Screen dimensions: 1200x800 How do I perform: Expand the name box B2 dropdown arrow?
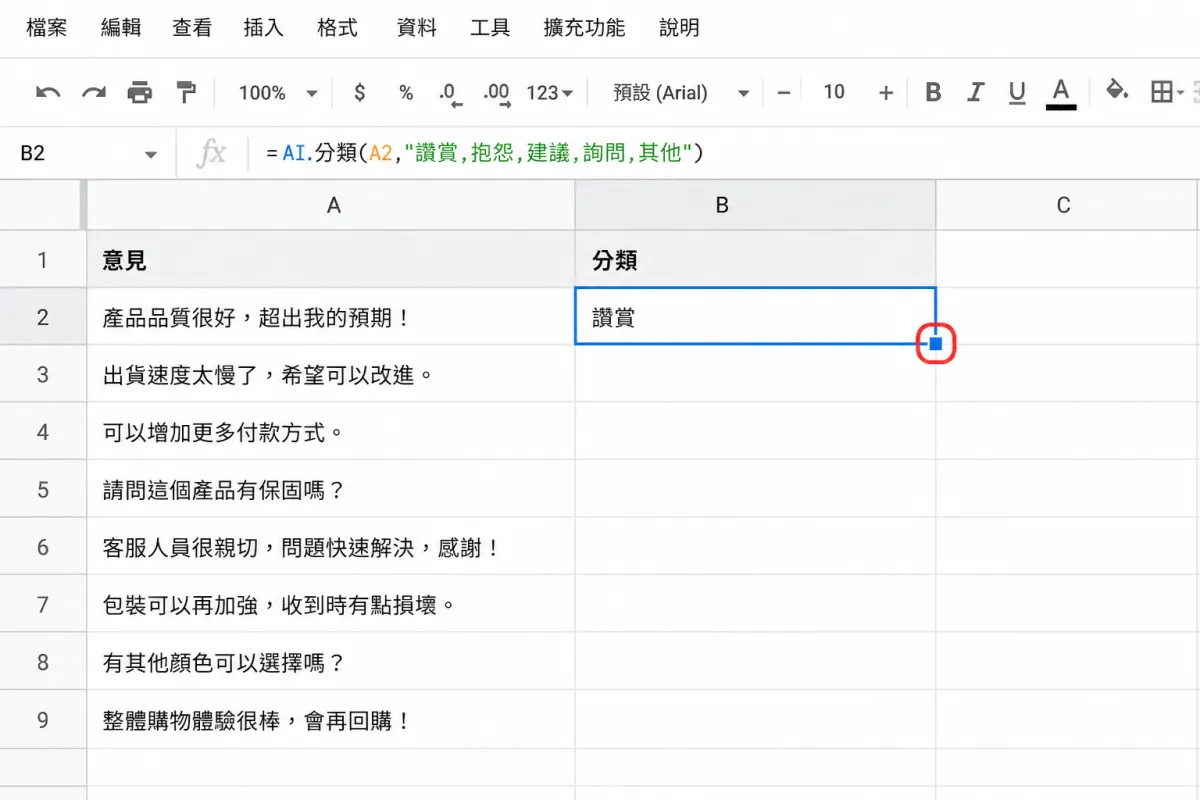point(151,155)
